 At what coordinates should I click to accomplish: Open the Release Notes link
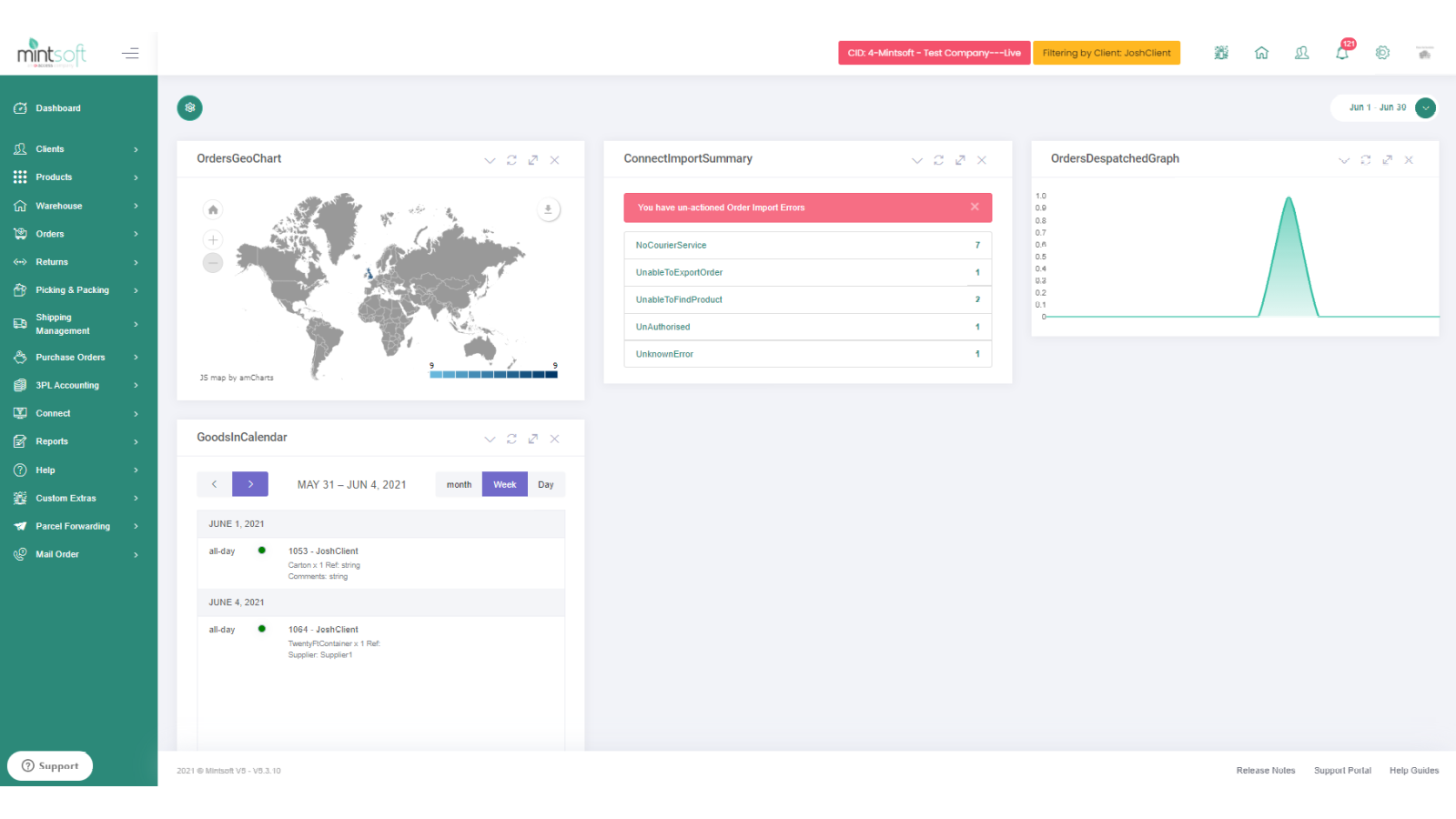(x=1265, y=771)
